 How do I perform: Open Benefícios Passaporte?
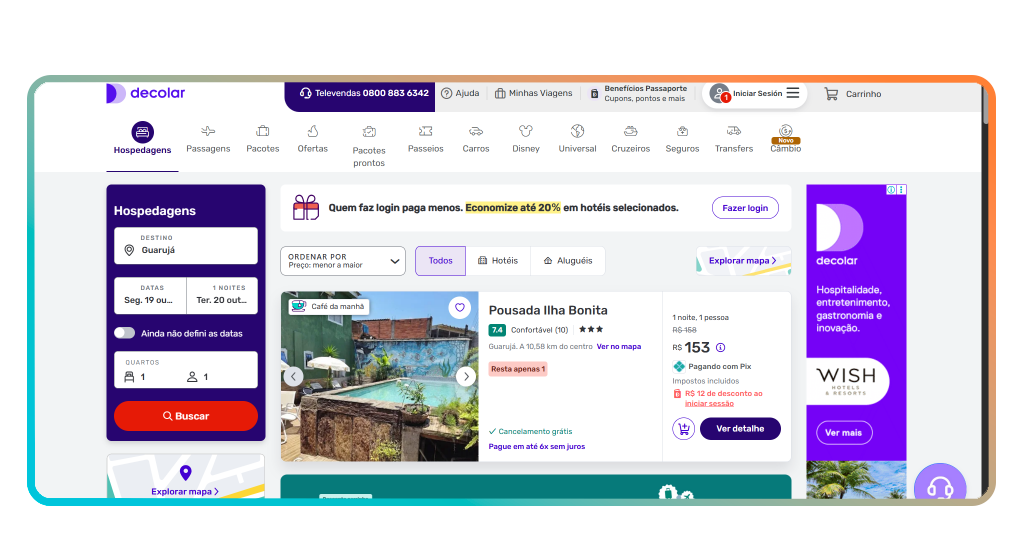638,93
